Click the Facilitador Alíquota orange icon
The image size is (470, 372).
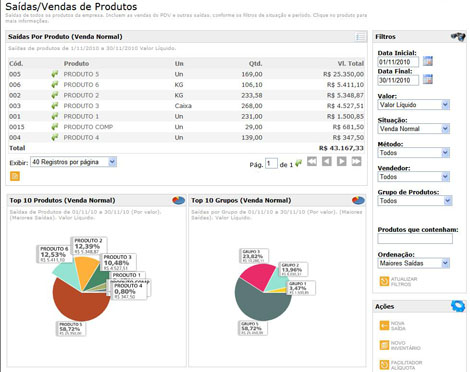[384, 365]
